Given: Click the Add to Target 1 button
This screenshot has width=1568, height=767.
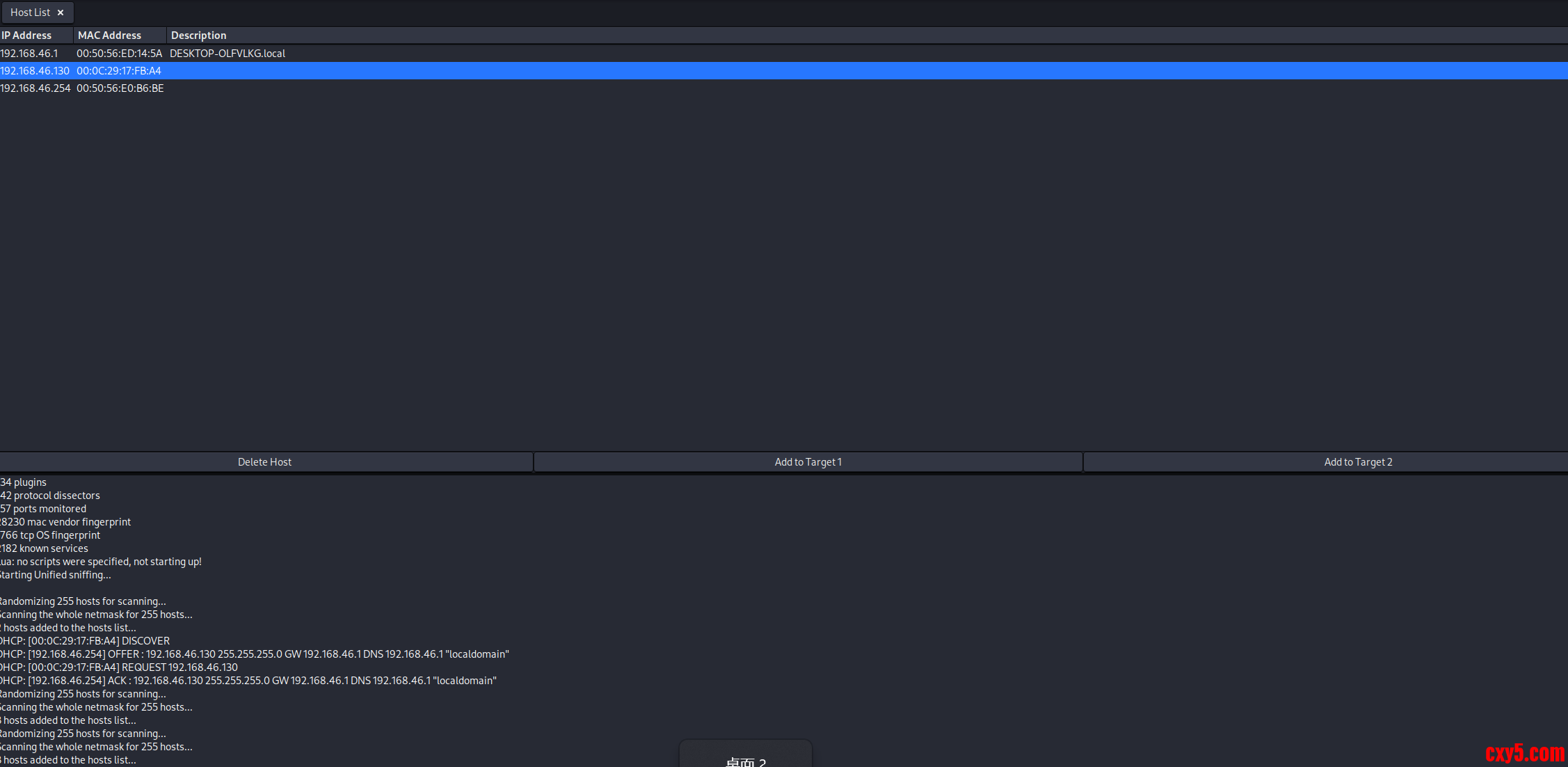Looking at the screenshot, I should (x=808, y=462).
